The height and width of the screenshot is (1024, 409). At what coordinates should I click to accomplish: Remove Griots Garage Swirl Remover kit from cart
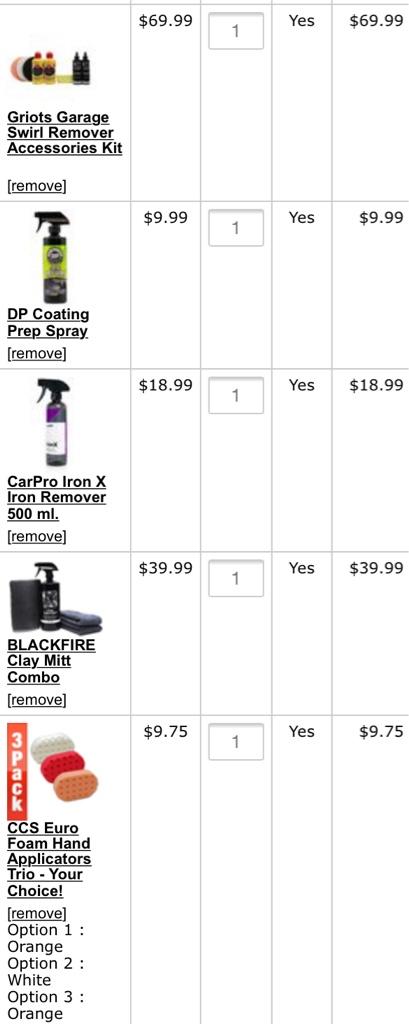click(37, 186)
